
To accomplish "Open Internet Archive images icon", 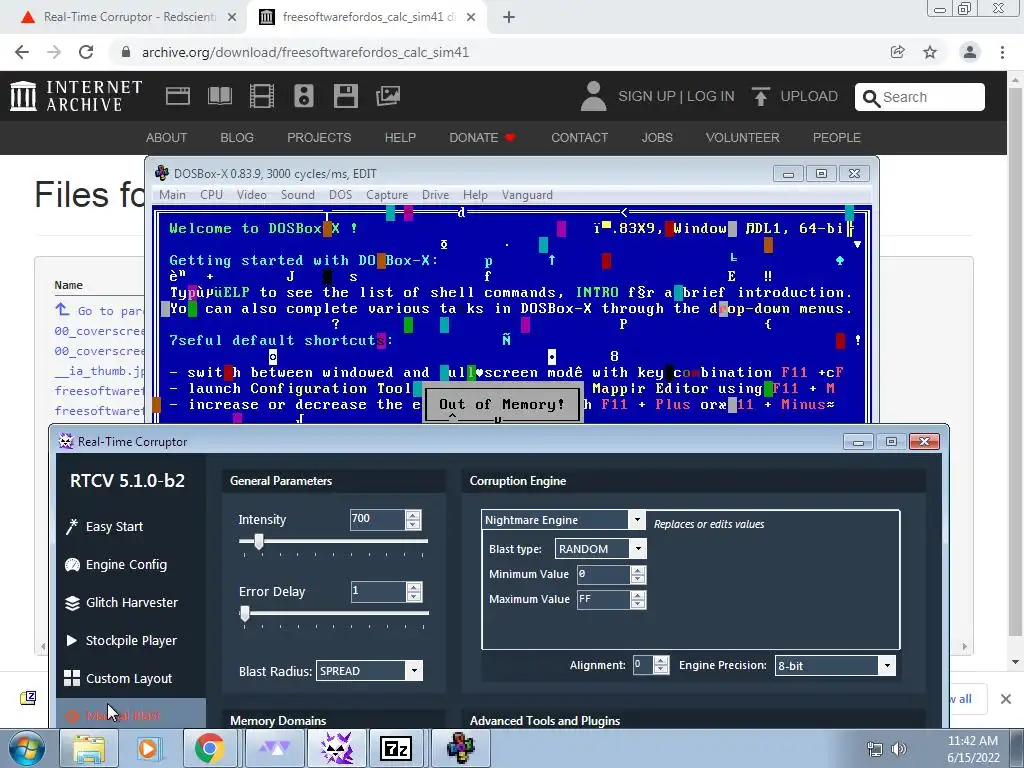I will [x=388, y=96].
